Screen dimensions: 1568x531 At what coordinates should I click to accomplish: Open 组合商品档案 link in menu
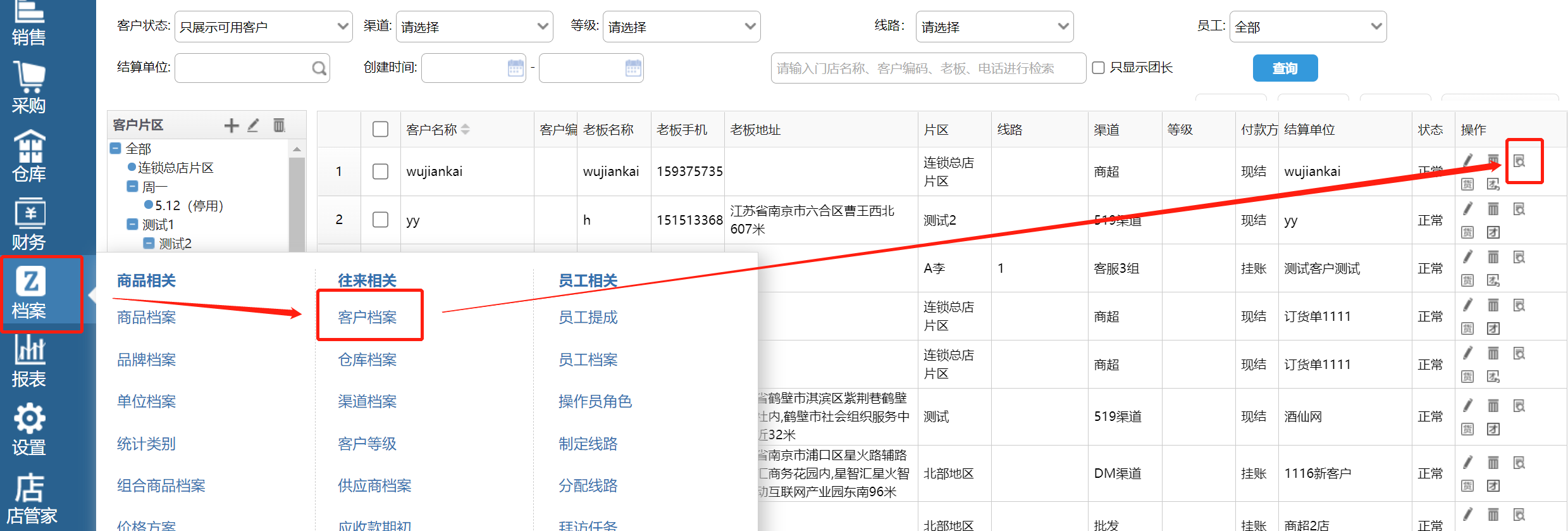161,485
